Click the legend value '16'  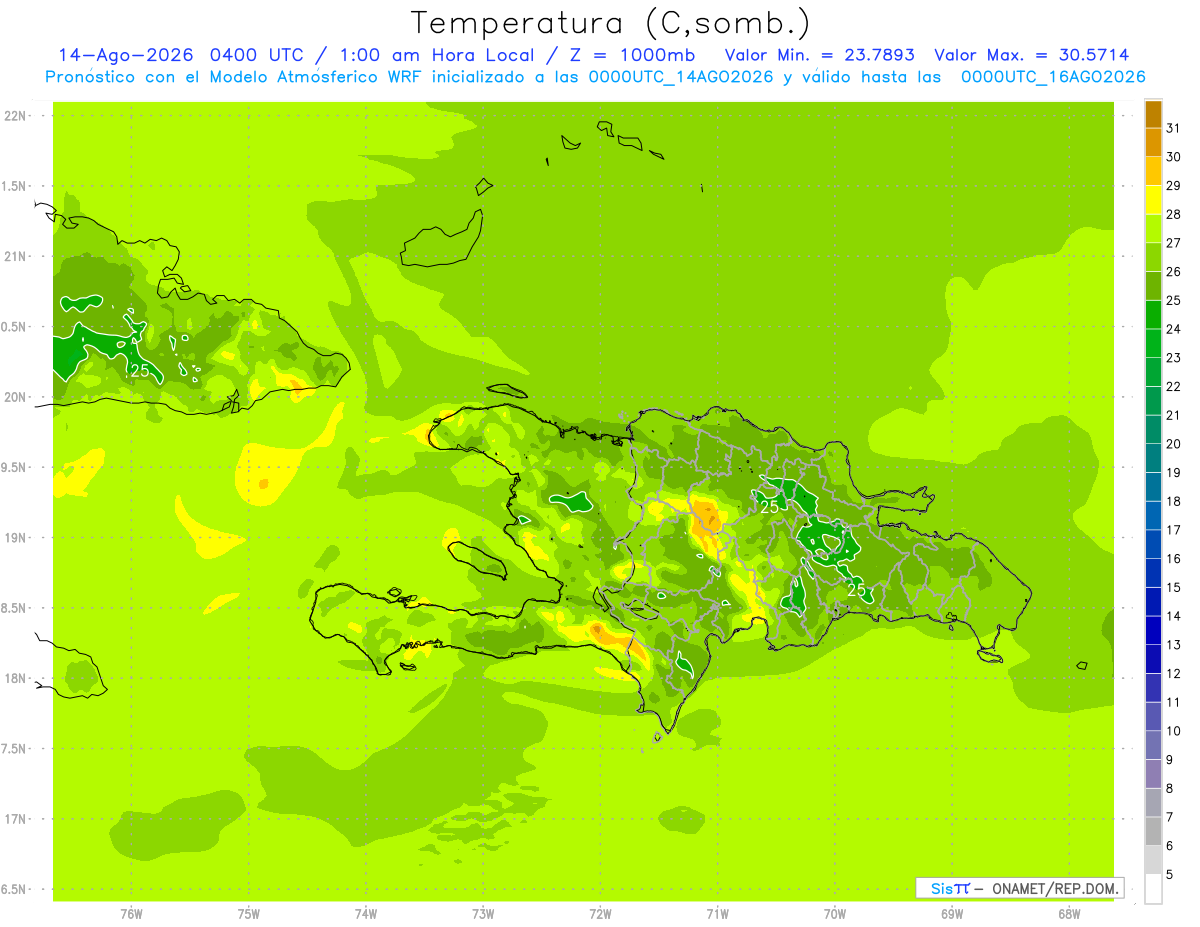1174,559
